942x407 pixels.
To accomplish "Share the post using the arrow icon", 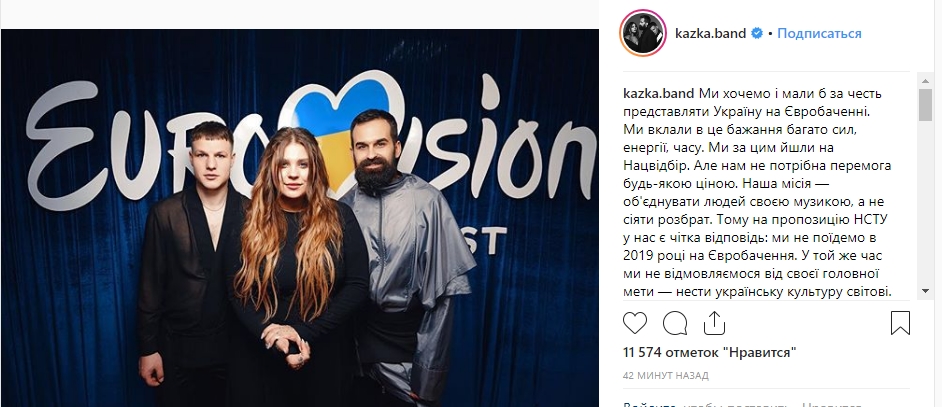I will pos(714,323).
